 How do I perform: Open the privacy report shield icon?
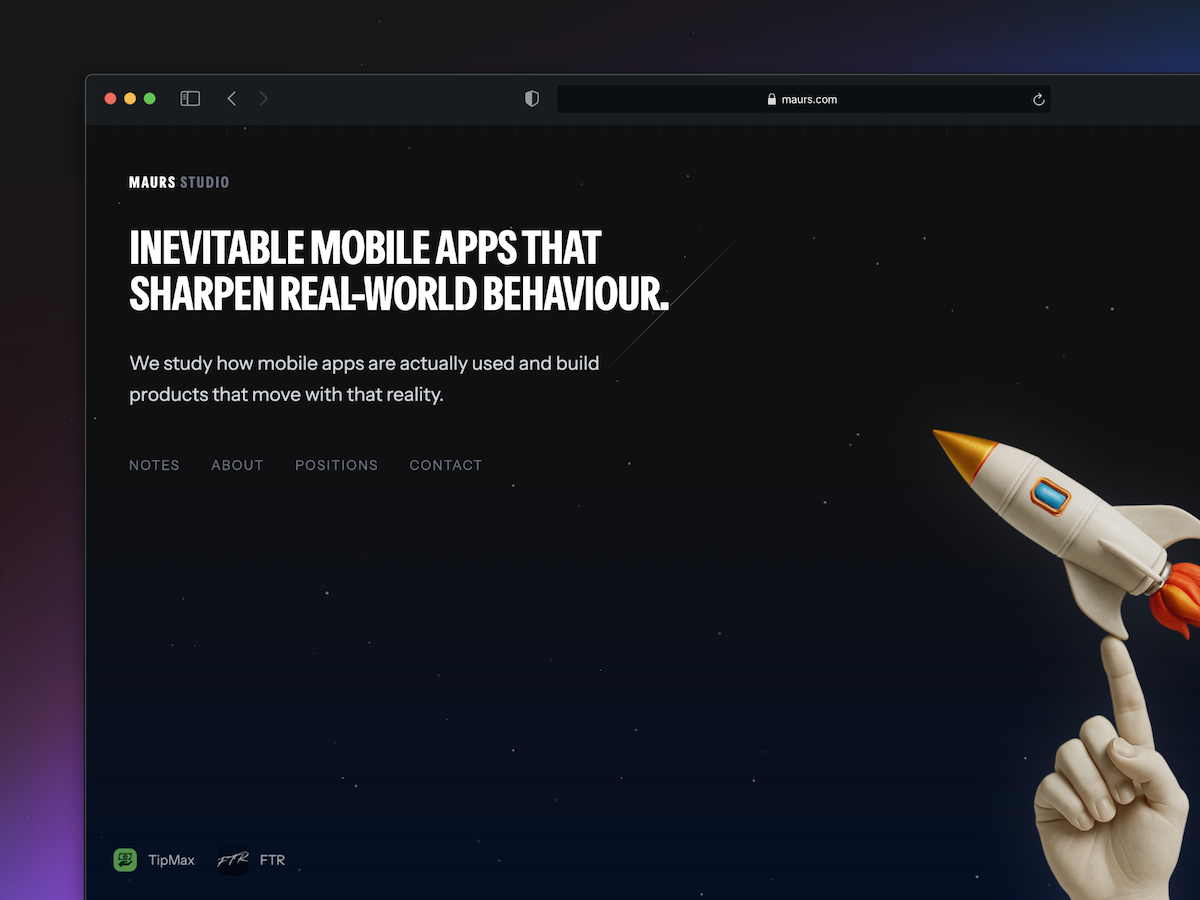coord(532,99)
